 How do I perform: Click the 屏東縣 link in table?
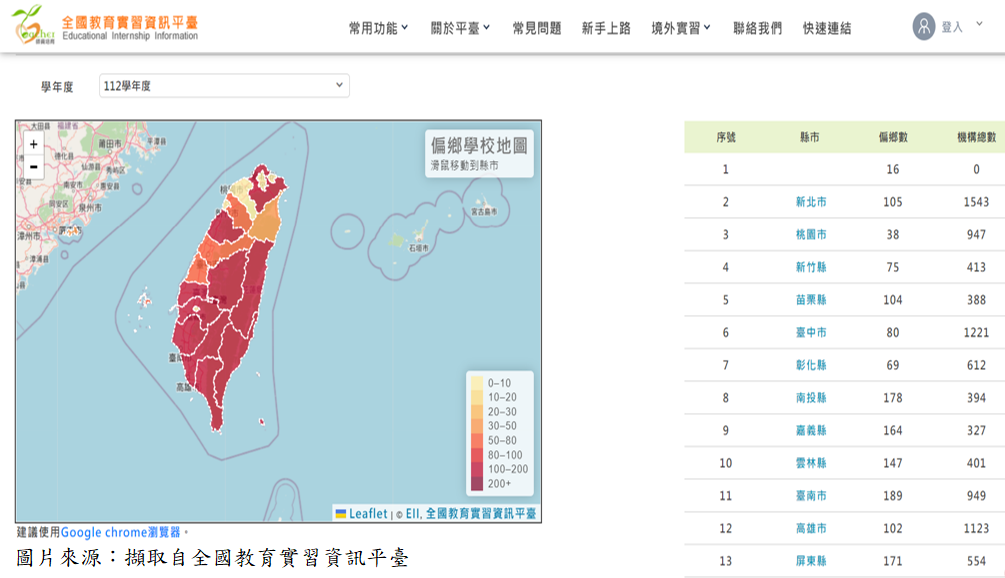811,561
